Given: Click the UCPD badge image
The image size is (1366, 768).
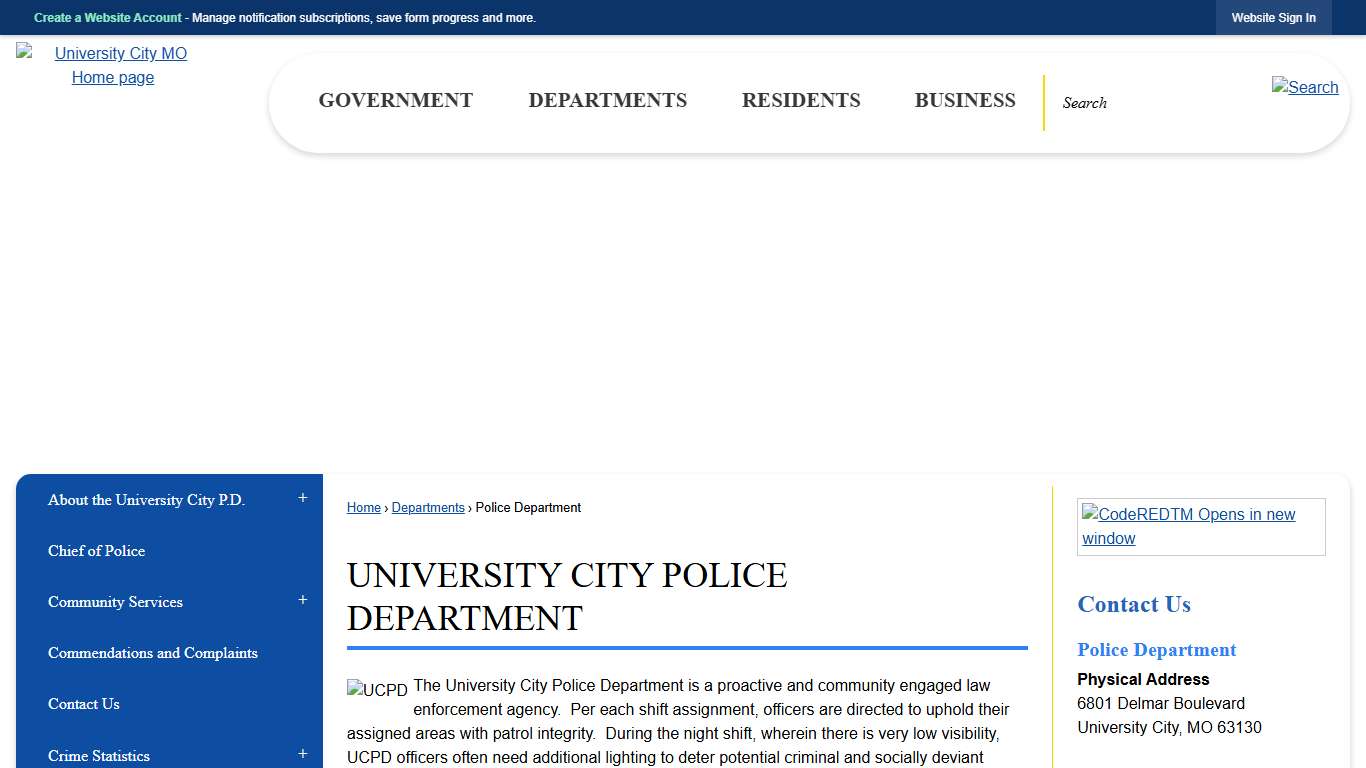Looking at the screenshot, I should (375, 689).
